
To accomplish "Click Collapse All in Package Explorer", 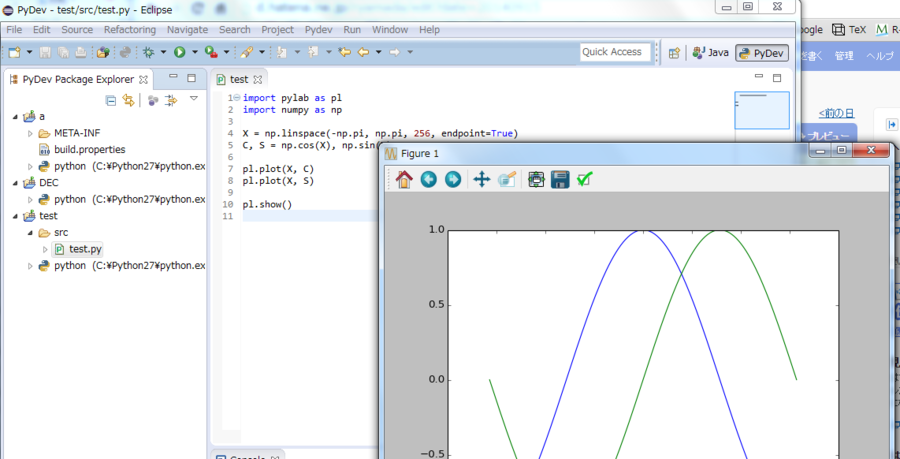I will [111, 100].
